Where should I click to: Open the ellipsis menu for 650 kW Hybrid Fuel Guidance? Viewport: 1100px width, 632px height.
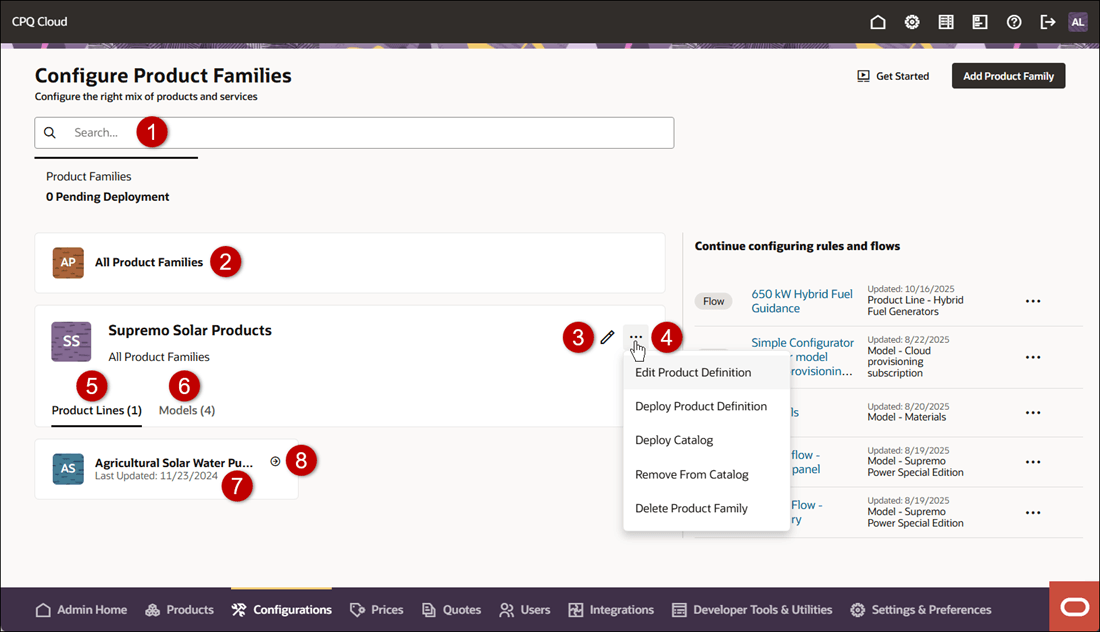1032,300
